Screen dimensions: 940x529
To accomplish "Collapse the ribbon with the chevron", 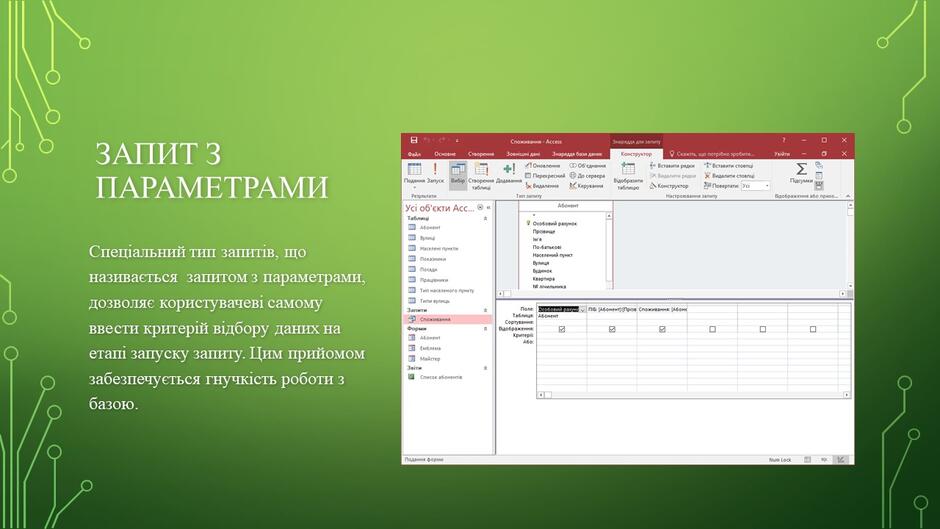I will 848,196.
